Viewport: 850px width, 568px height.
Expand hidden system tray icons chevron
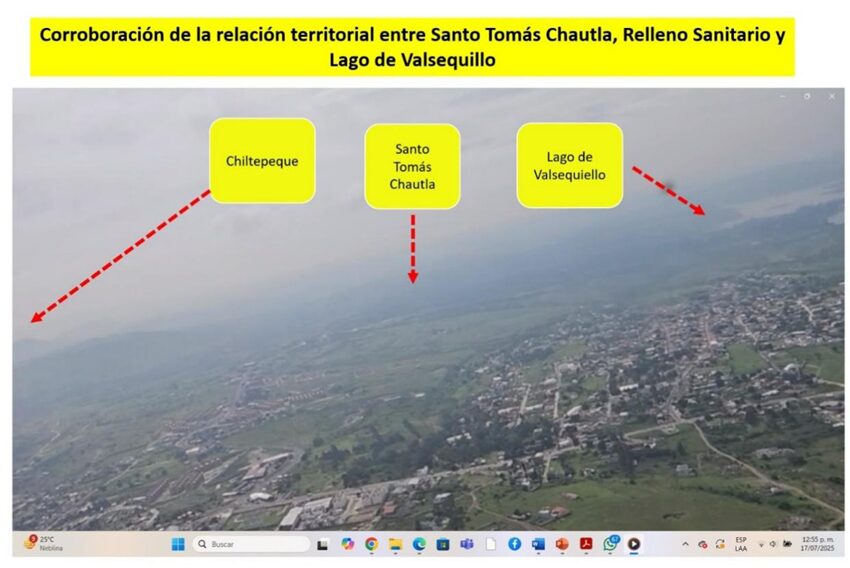pos(685,544)
